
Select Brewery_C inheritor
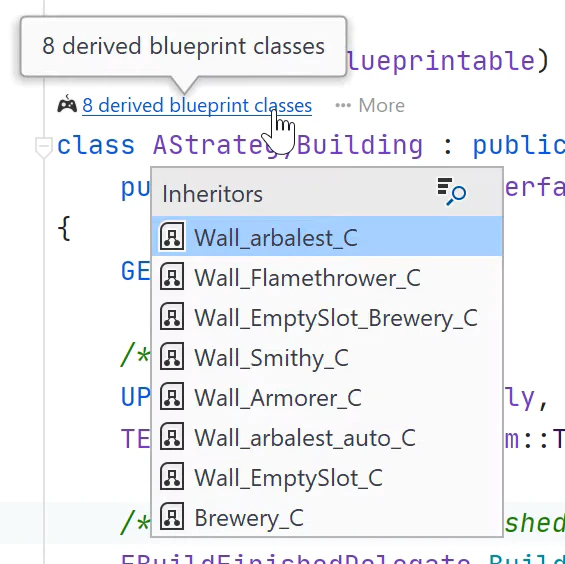point(327,517)
